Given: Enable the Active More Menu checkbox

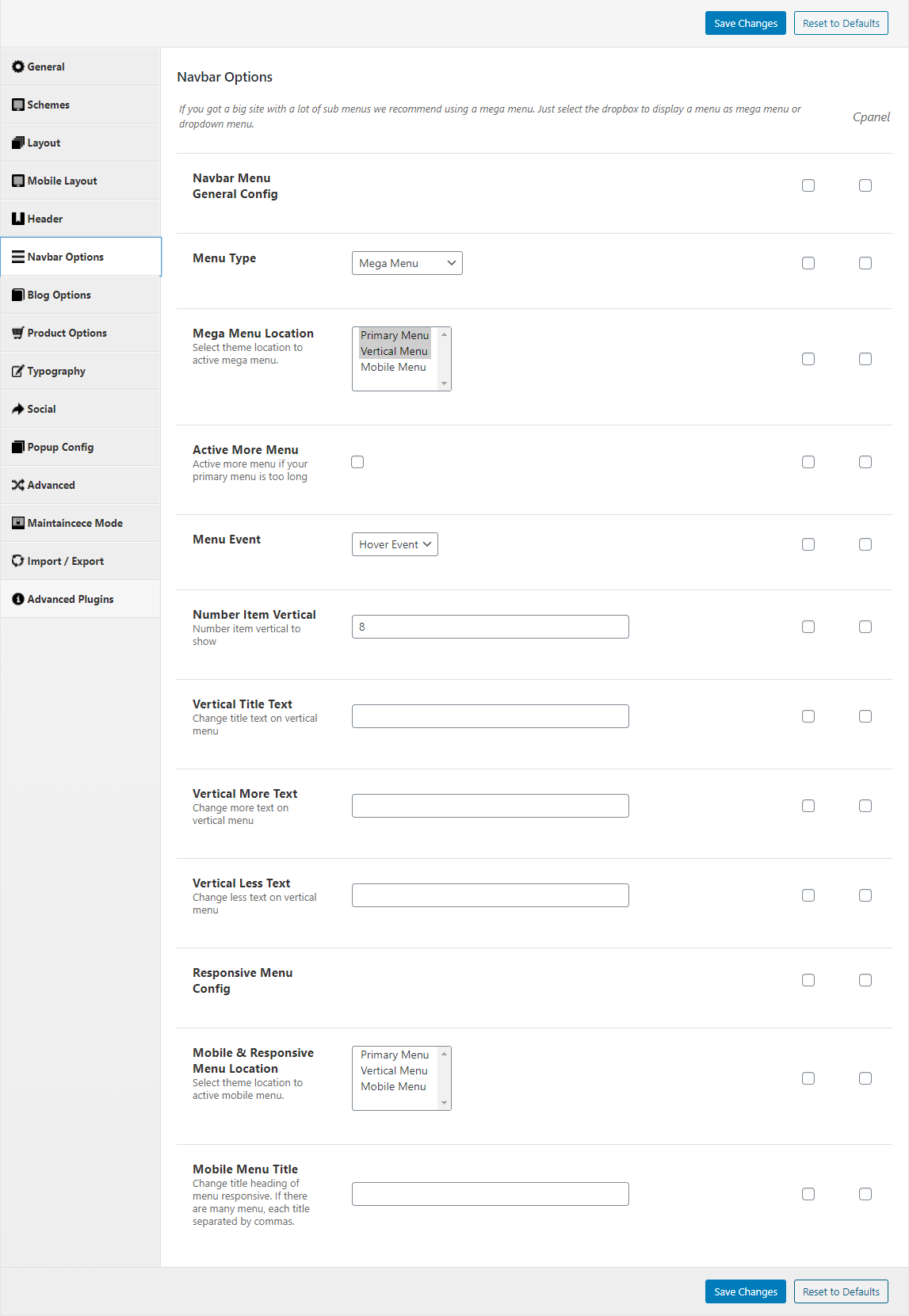Looking at the screenshot, I should [357, 462].
